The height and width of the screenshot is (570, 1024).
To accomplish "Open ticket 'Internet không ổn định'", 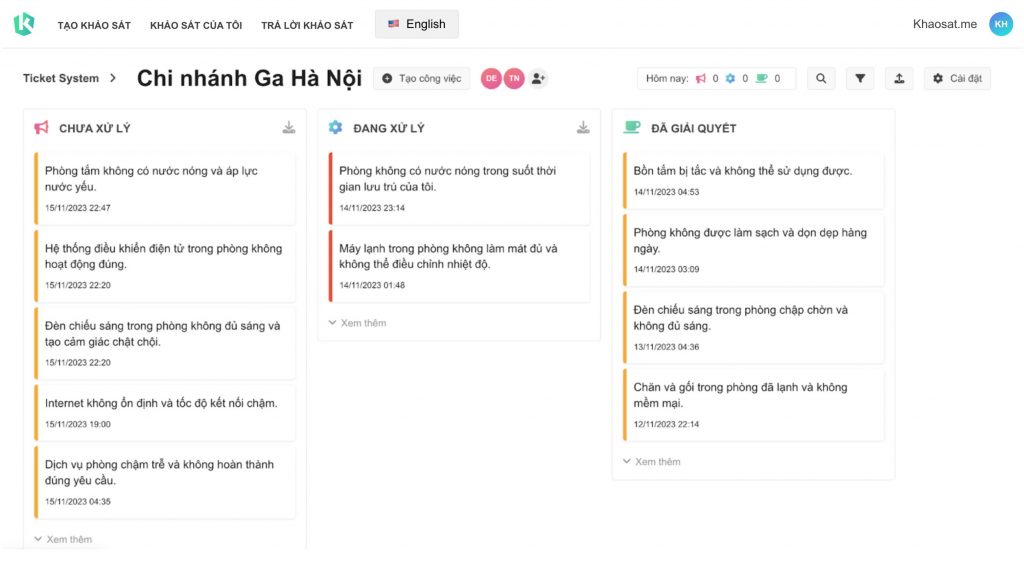I will [x=165, y=413].
